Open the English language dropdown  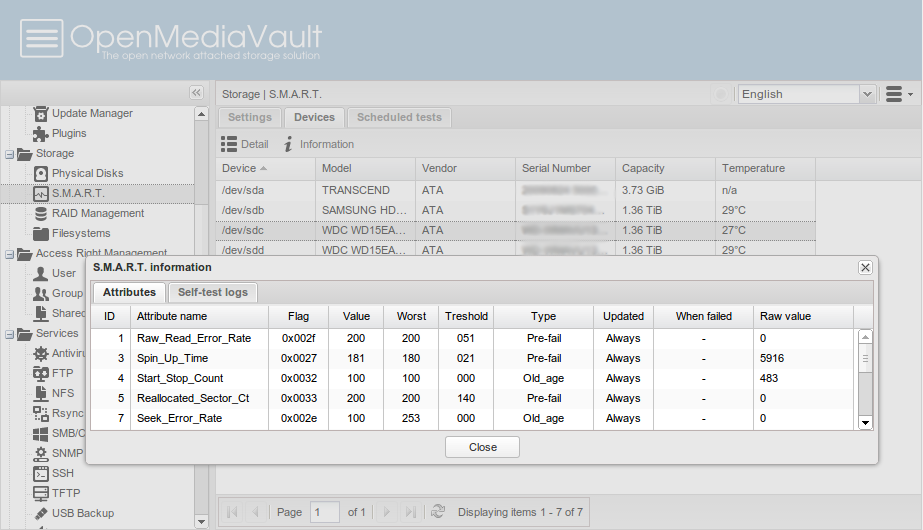point(866,94)
